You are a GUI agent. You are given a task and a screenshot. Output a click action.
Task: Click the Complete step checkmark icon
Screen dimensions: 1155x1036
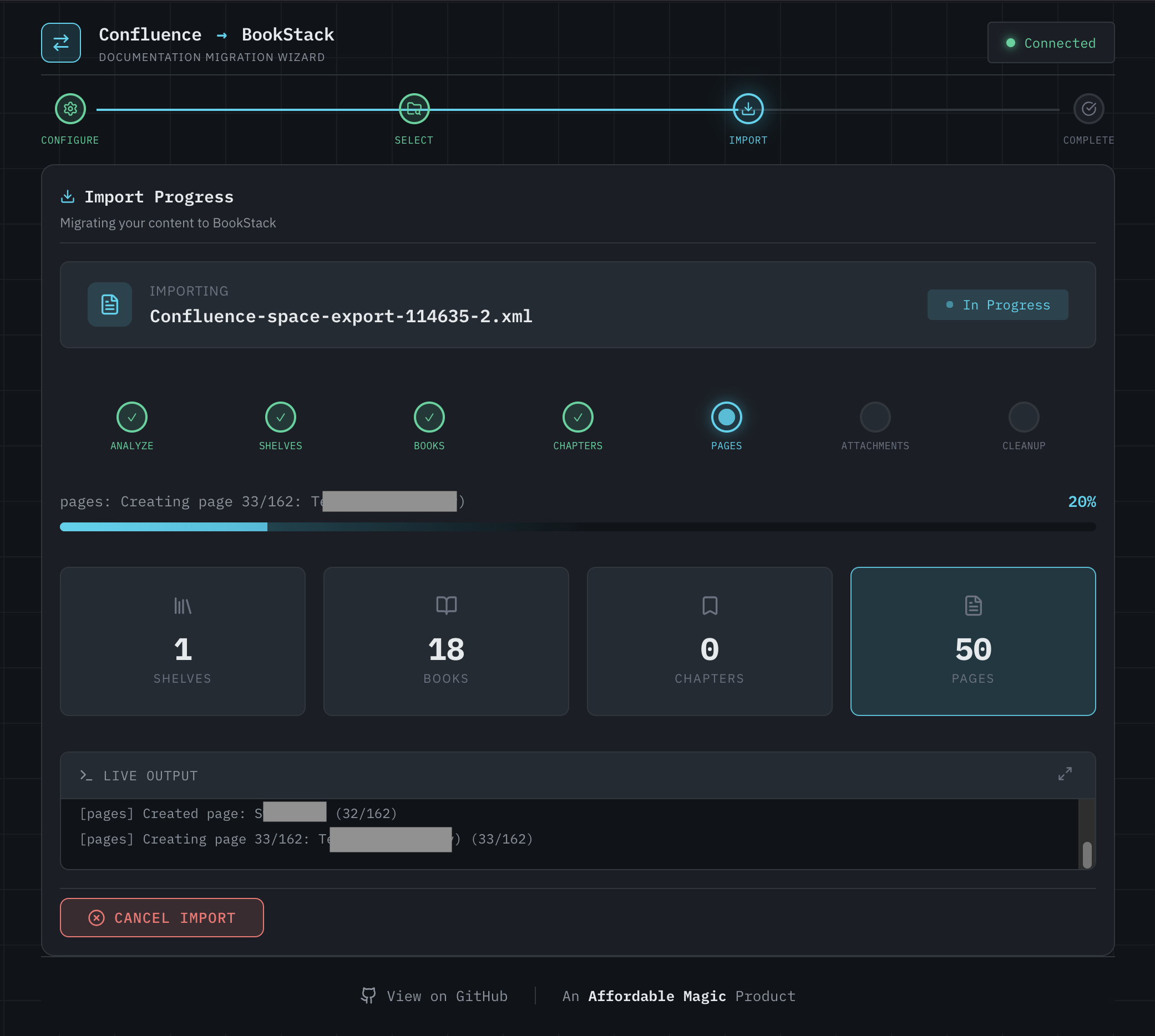(1088, 109)
